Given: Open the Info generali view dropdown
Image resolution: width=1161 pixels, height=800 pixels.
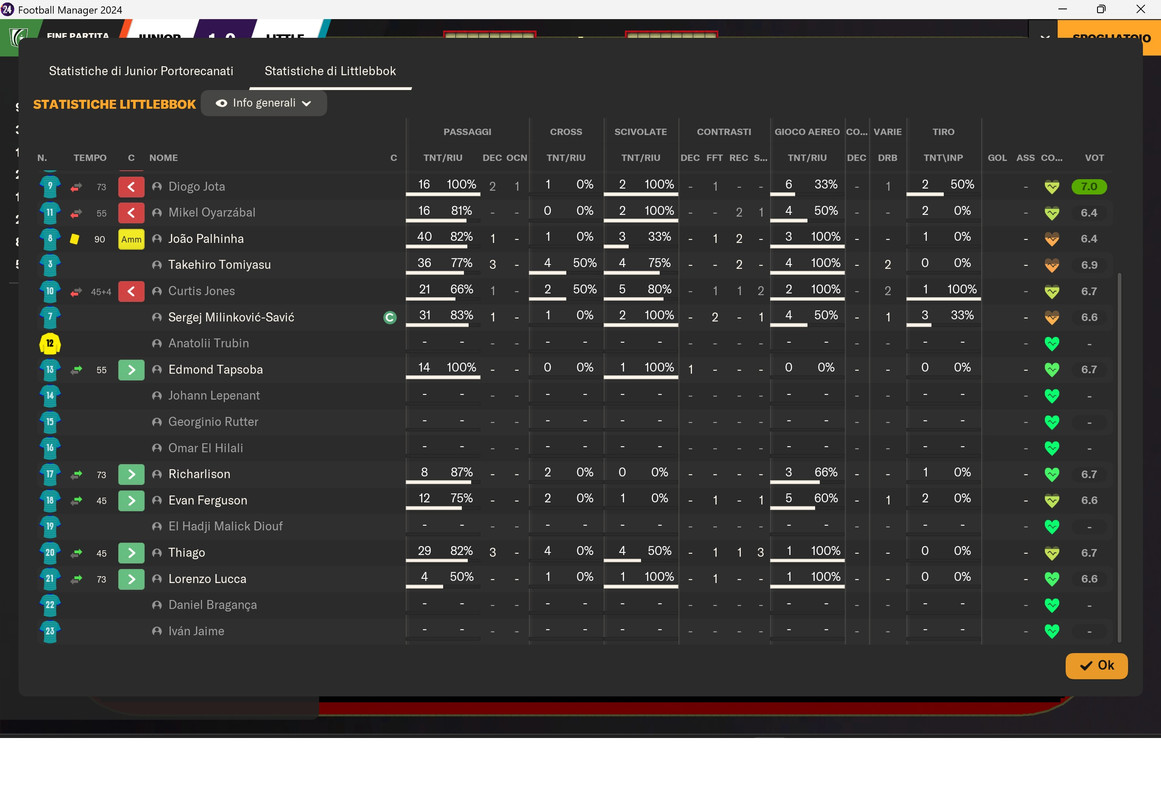Looking at the screenshot, I should 264,103.
